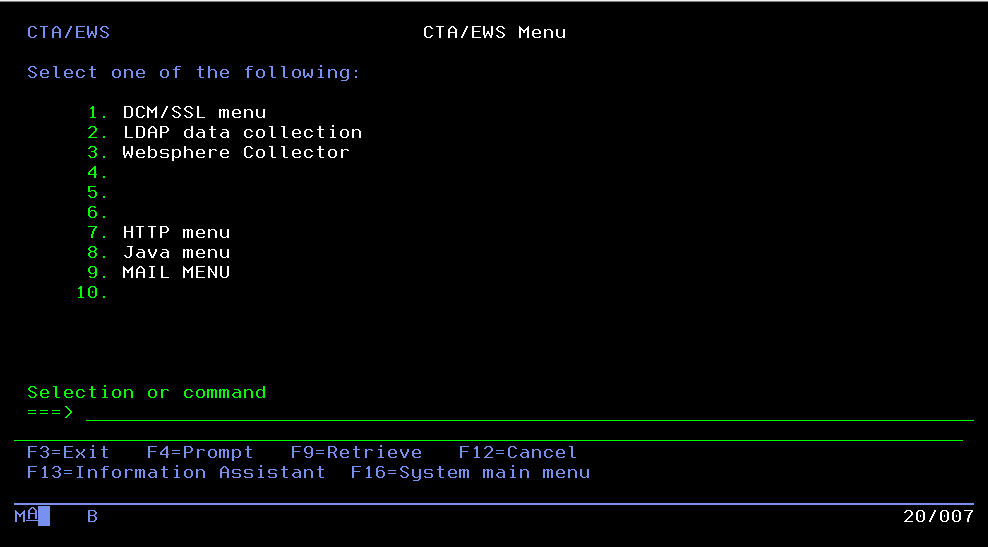
Task: Click the number 7. option marker
Action: click(98, 233)
